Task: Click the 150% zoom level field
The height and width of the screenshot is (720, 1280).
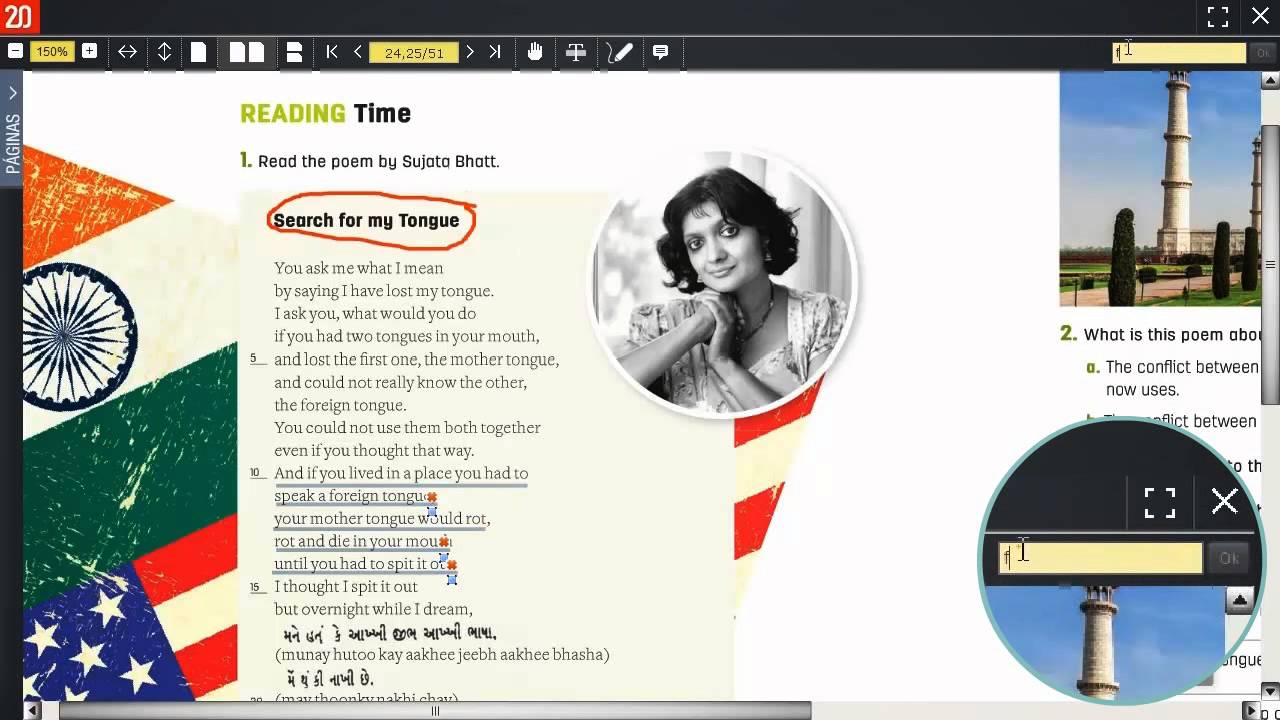Action: (x=52, y=52)
